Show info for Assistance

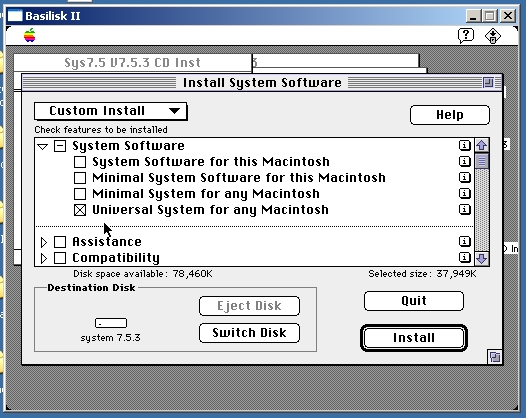465,242
